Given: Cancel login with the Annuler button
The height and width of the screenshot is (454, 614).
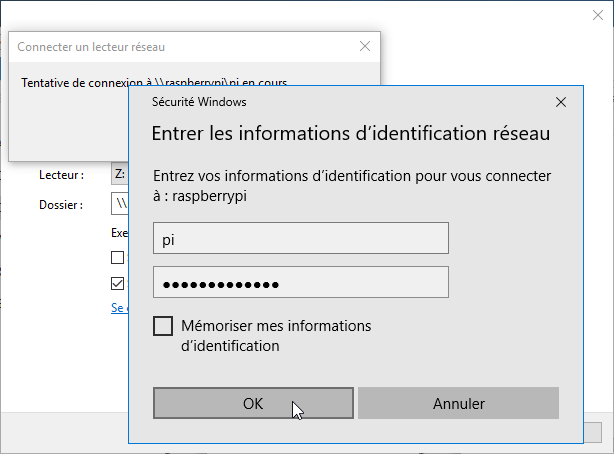Looking at the screenshot, I should (458, 403).
